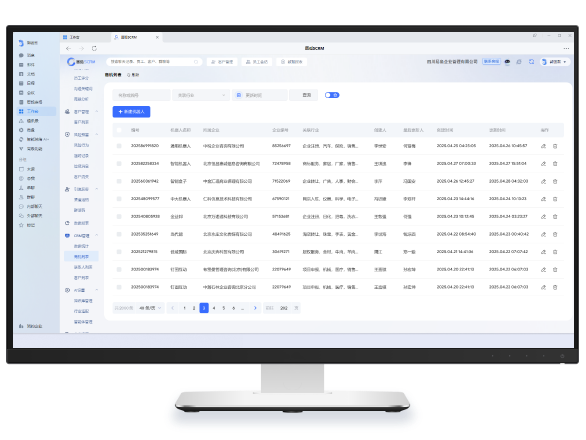Go to page 4 in the pagination

click(x=214, y=308)
